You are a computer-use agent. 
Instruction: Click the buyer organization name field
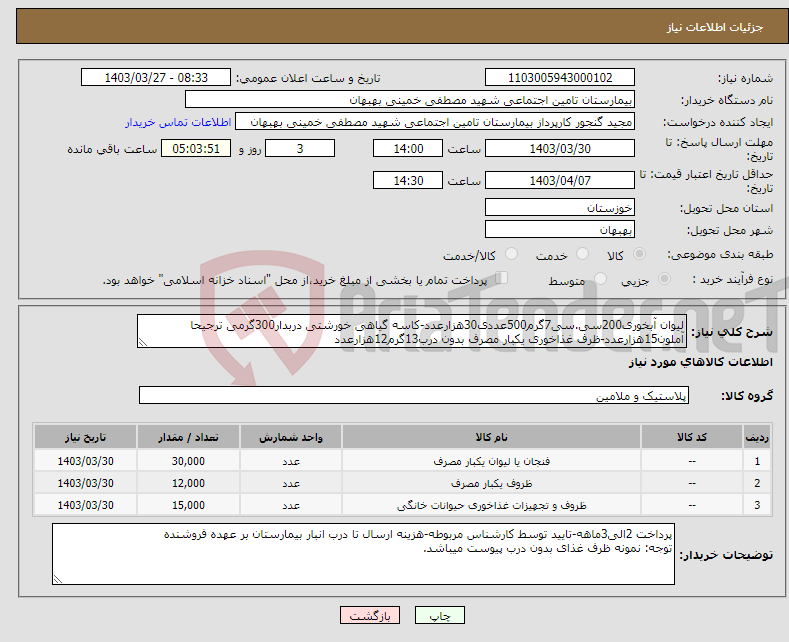coord(410,100)
